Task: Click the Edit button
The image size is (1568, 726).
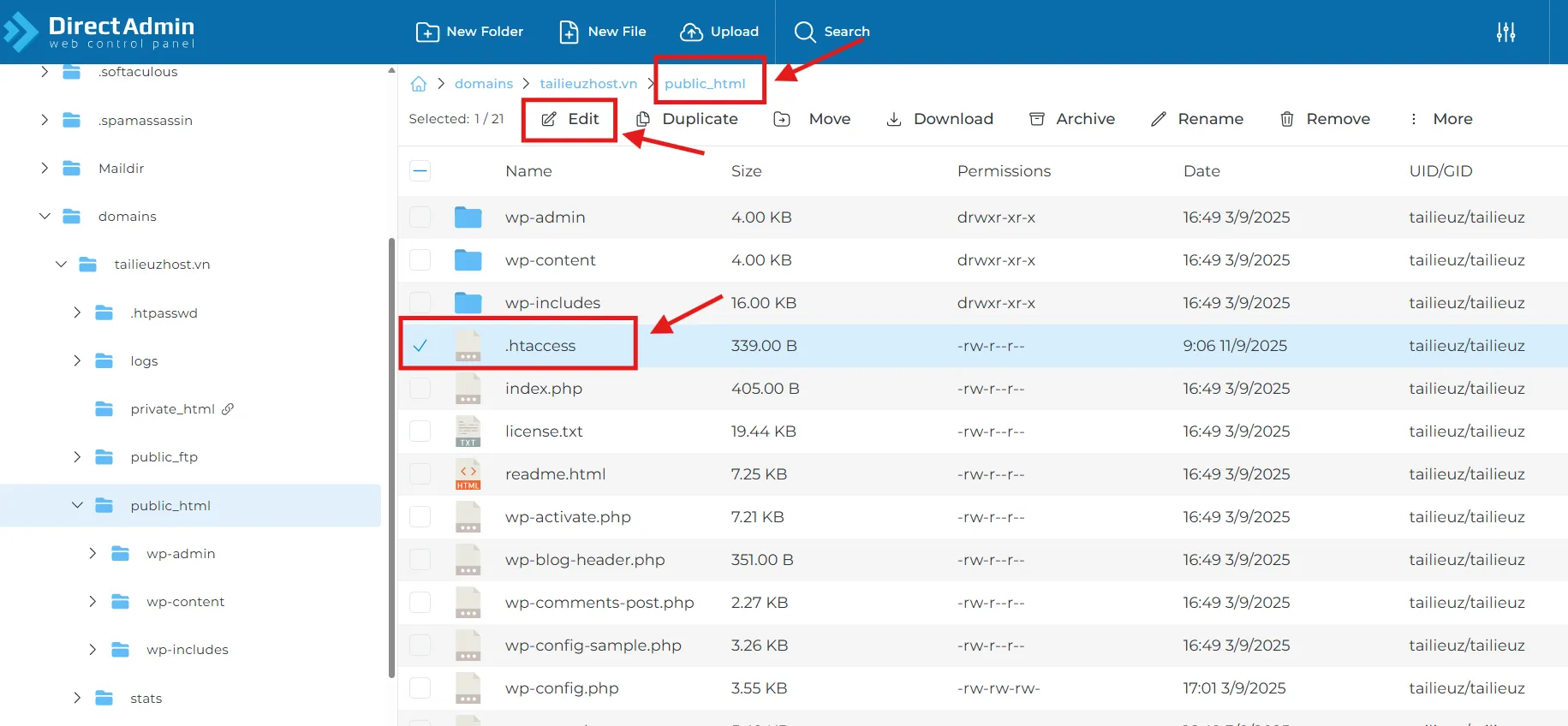Action: click(570, 119)
